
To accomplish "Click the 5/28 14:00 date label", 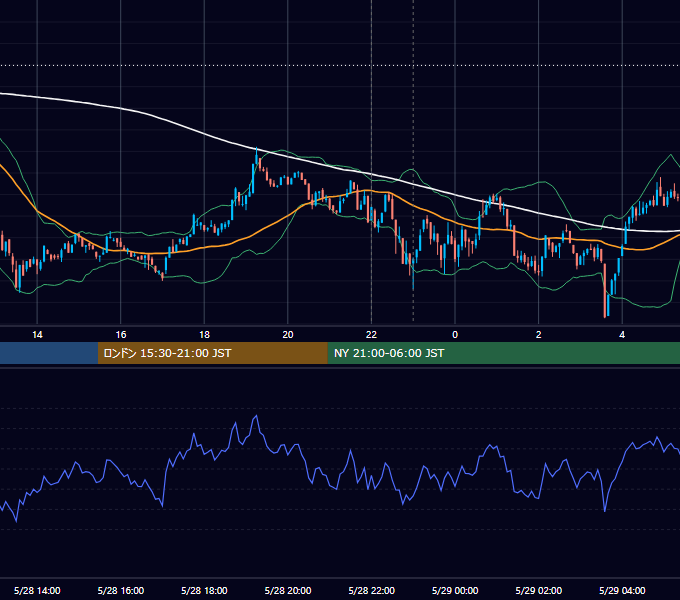I will point(37,590).
